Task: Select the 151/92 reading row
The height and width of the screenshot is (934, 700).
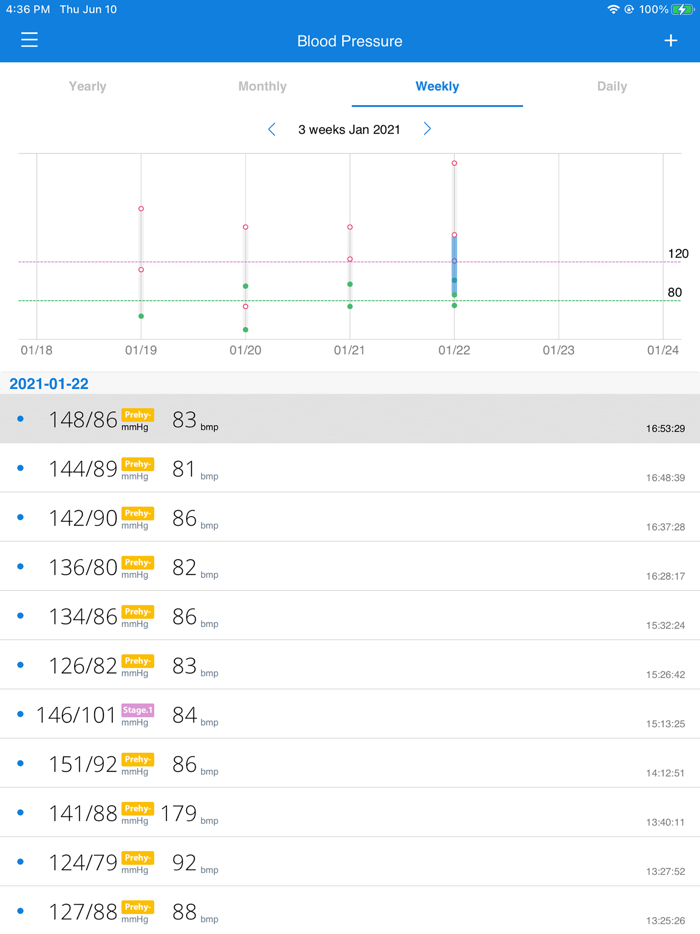Action: pos(350,764)
